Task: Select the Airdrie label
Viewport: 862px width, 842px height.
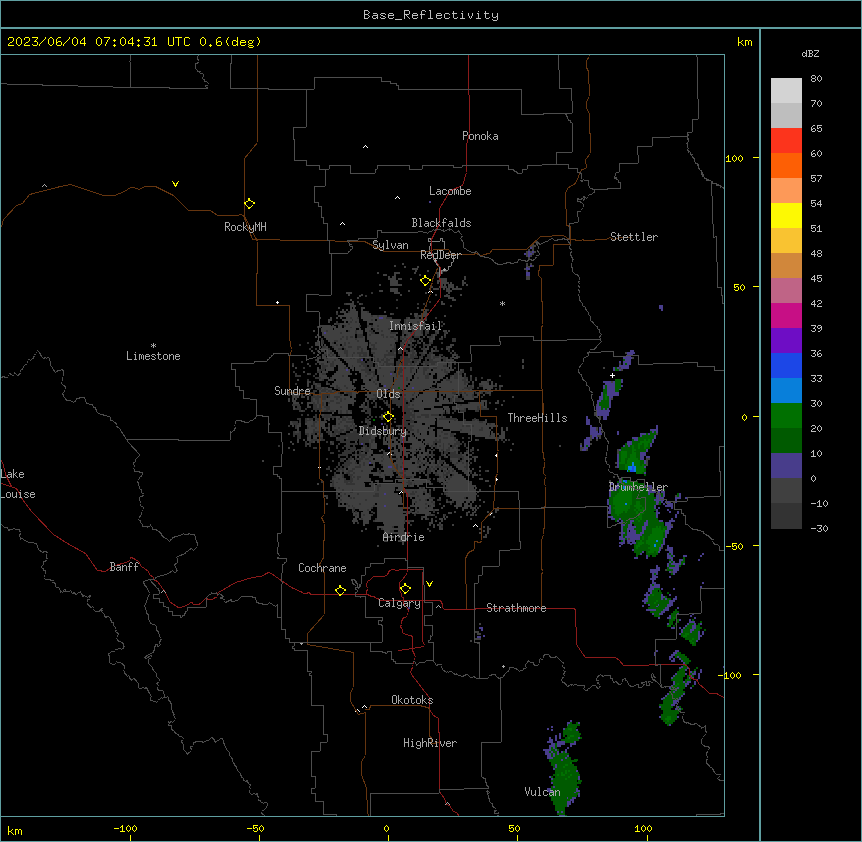Action: pos(404,537)
